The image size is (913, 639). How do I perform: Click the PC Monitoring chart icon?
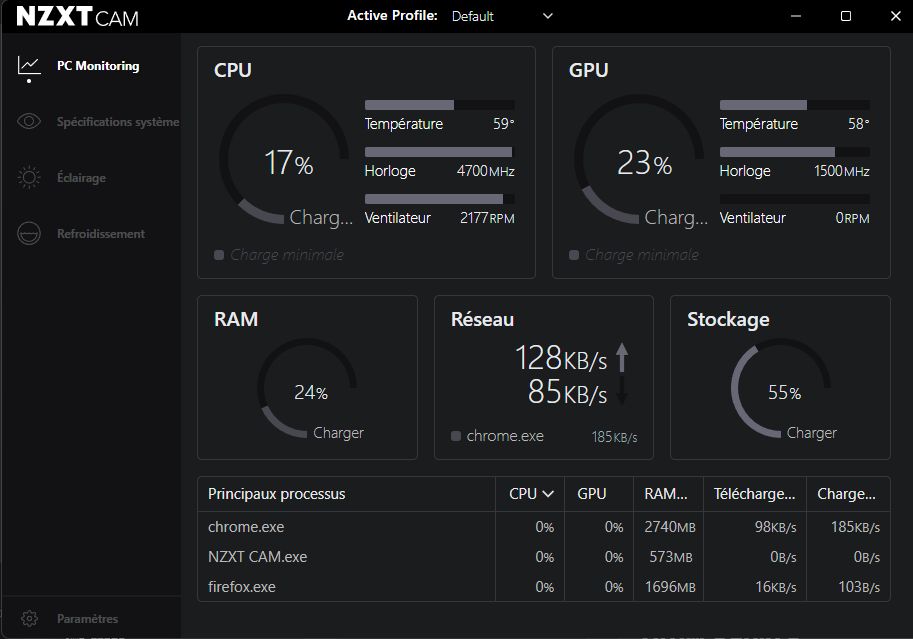tap(29, 66)
